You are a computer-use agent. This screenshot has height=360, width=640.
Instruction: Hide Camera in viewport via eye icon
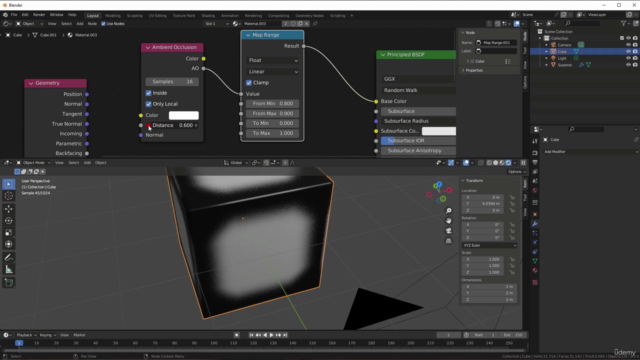point(629,45)
